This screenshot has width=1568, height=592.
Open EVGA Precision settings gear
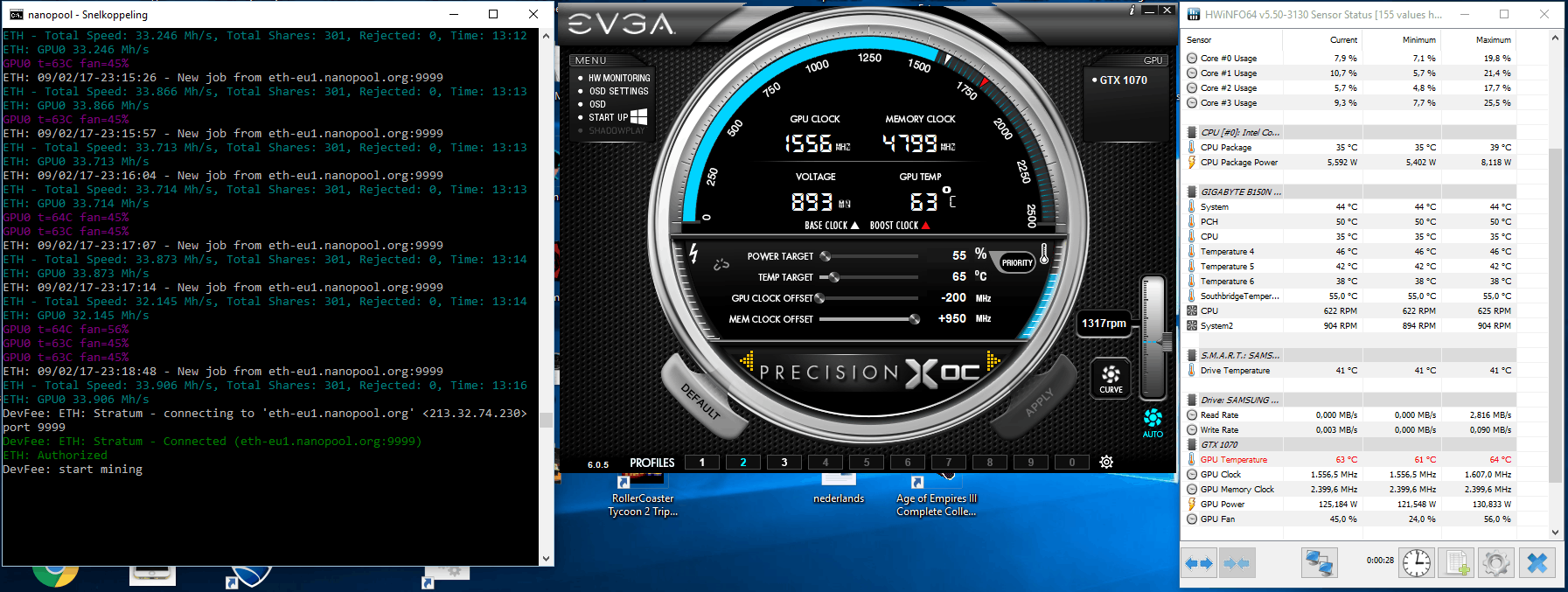1106,463
